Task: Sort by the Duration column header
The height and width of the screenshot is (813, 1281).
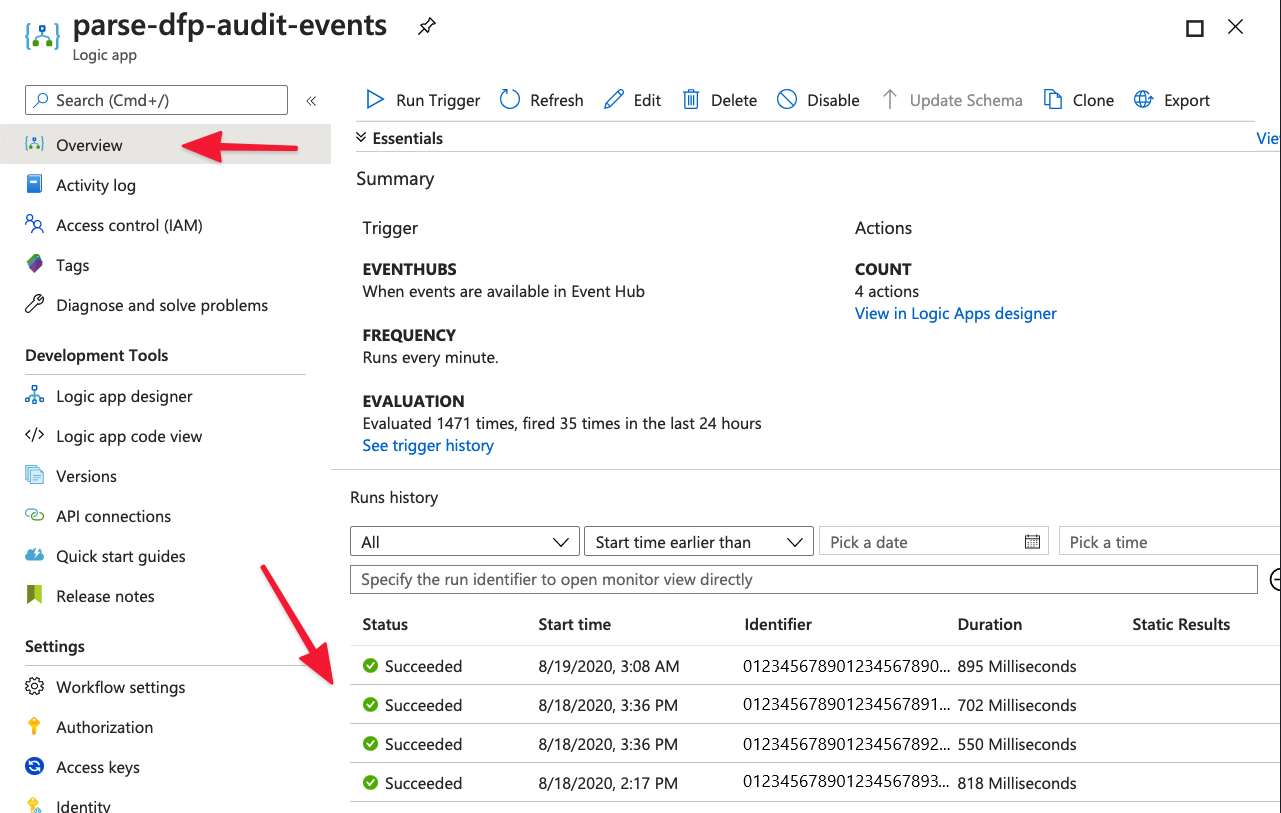Action: (989, 624)
